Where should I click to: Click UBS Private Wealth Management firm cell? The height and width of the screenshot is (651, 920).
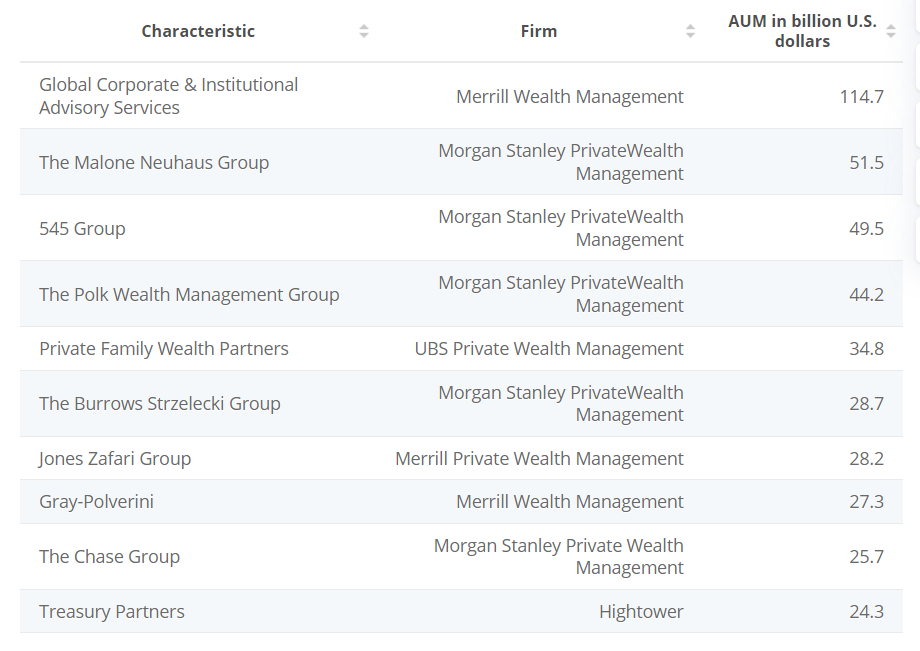(549, 348)
